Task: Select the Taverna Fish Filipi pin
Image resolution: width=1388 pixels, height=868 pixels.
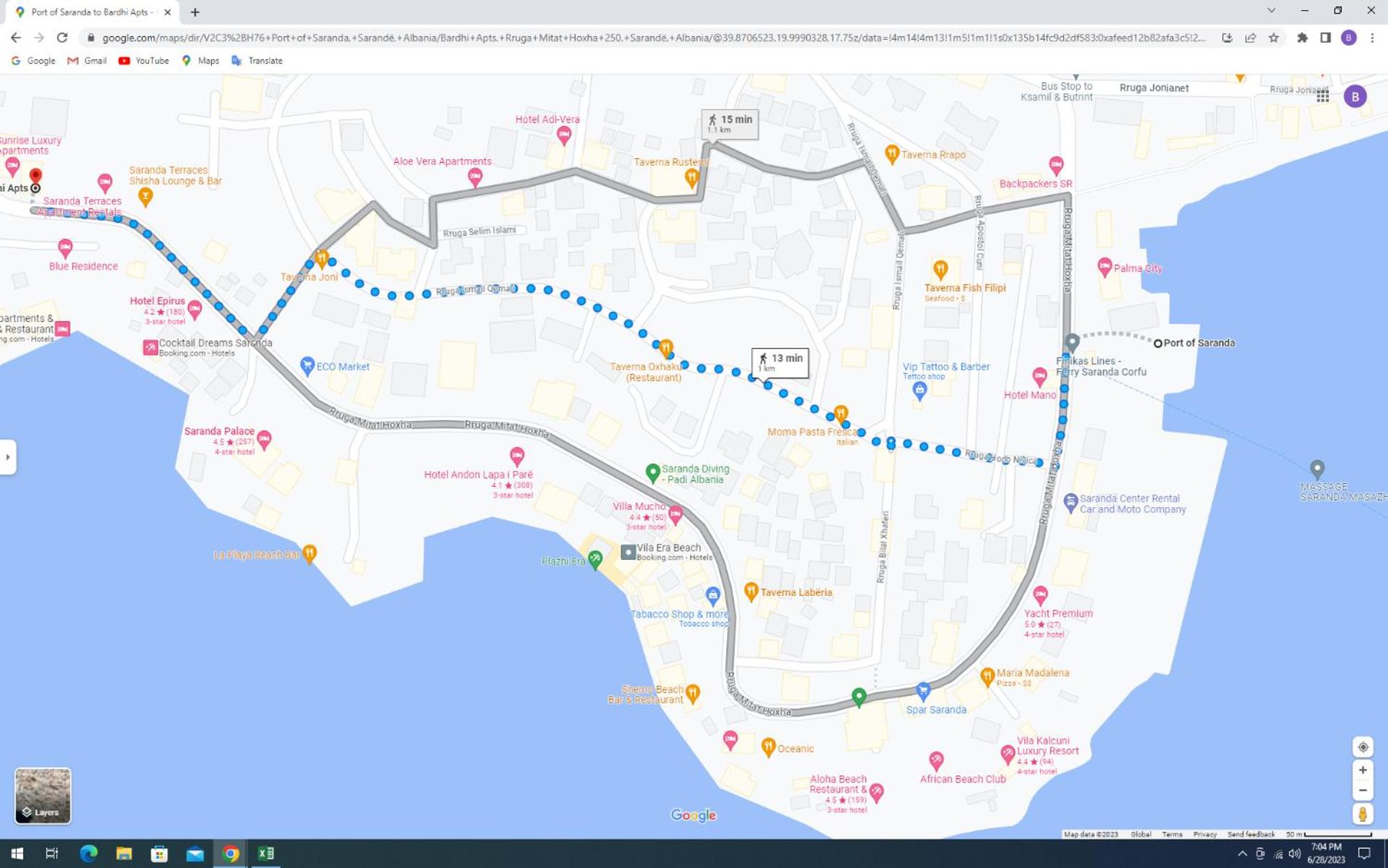Action: tap(940, 270)
